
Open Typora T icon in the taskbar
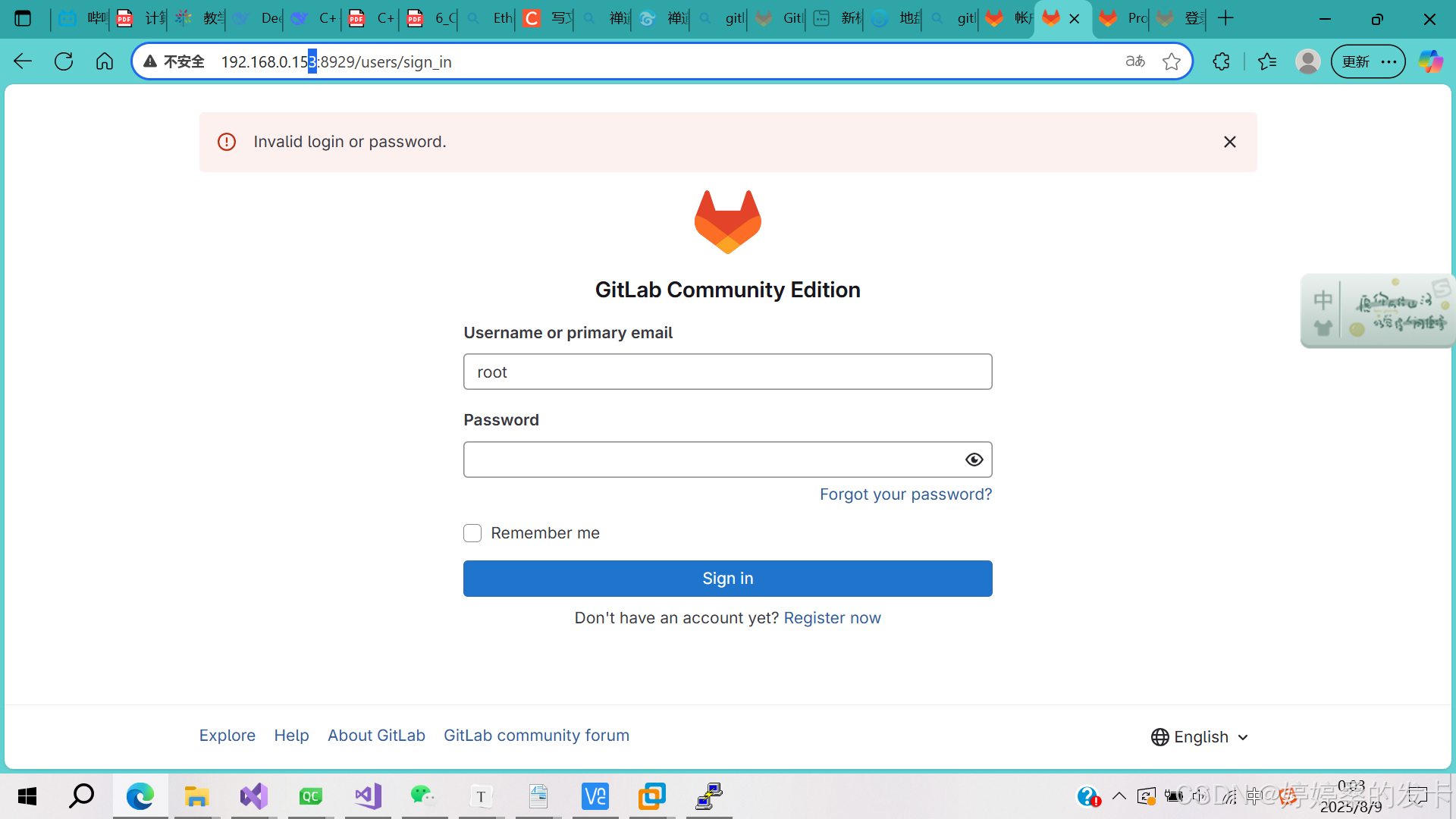481,796
